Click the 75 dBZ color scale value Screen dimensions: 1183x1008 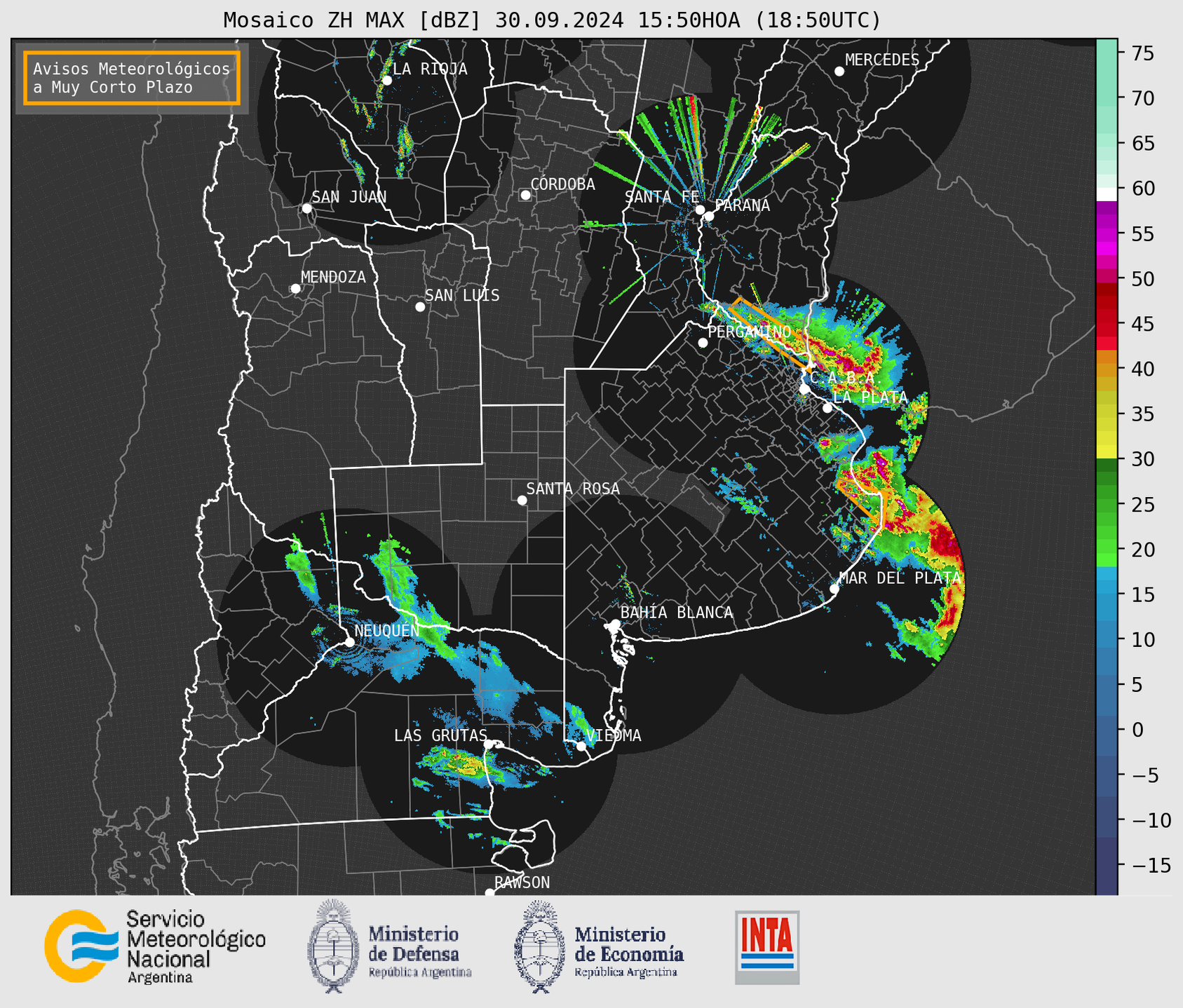[x=1142, y=53]
